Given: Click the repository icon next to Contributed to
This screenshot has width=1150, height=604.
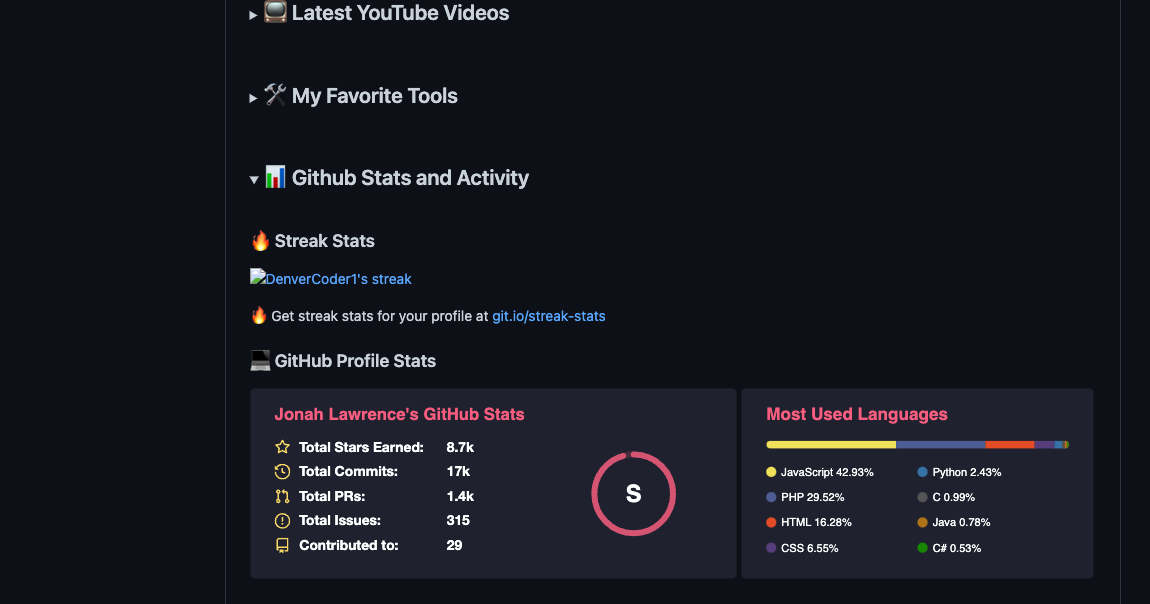Looking at the screenshot, I should point(281,545).
